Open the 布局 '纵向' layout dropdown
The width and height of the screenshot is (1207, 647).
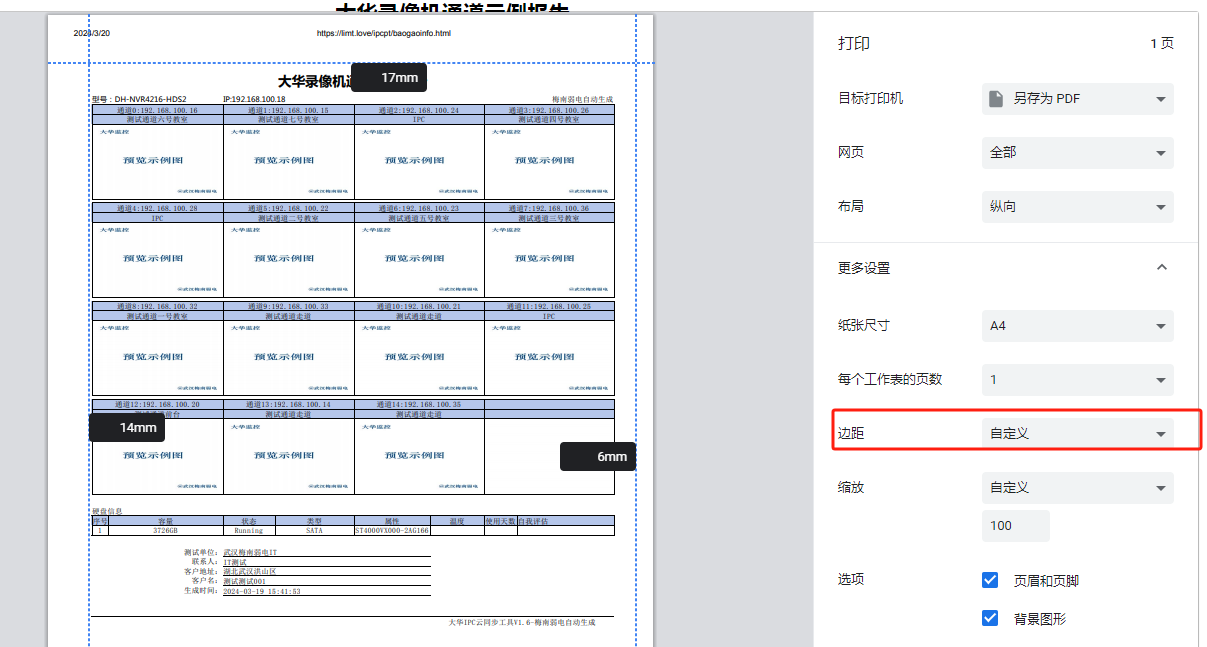(x=1077, y=206)
